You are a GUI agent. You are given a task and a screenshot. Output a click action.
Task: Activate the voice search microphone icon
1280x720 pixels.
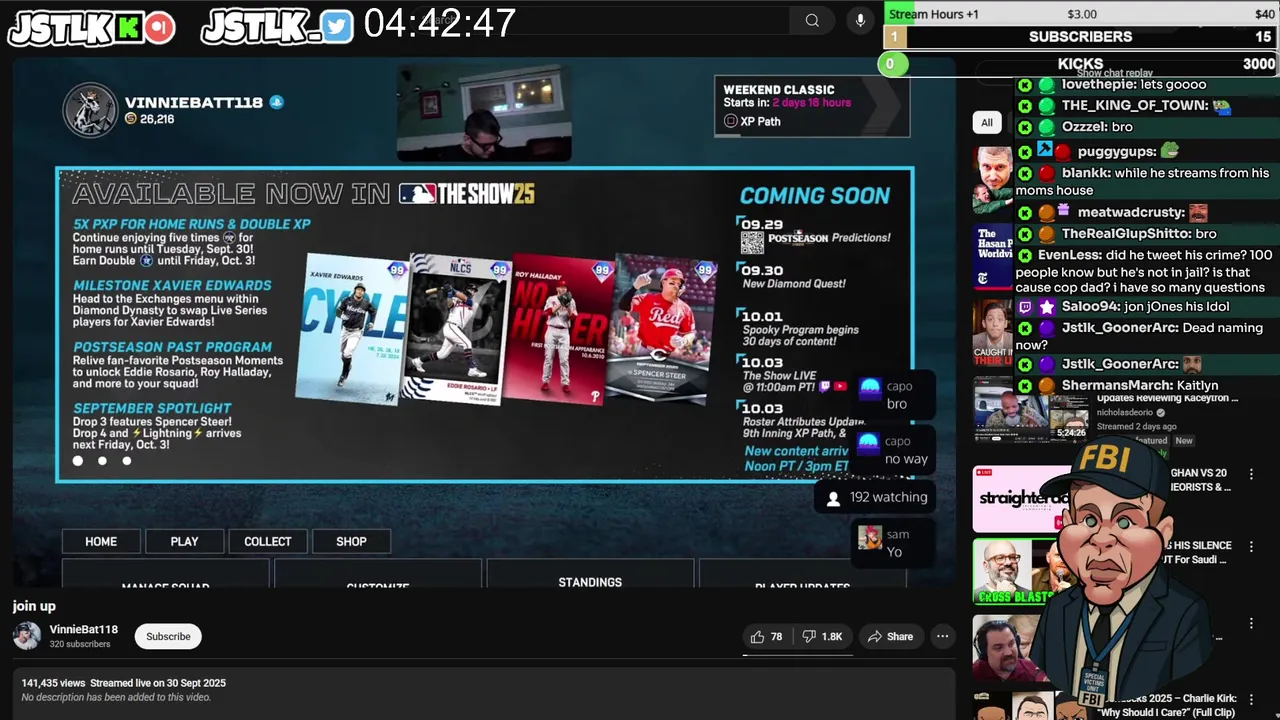pyautogui.click(x=860, y=20)
